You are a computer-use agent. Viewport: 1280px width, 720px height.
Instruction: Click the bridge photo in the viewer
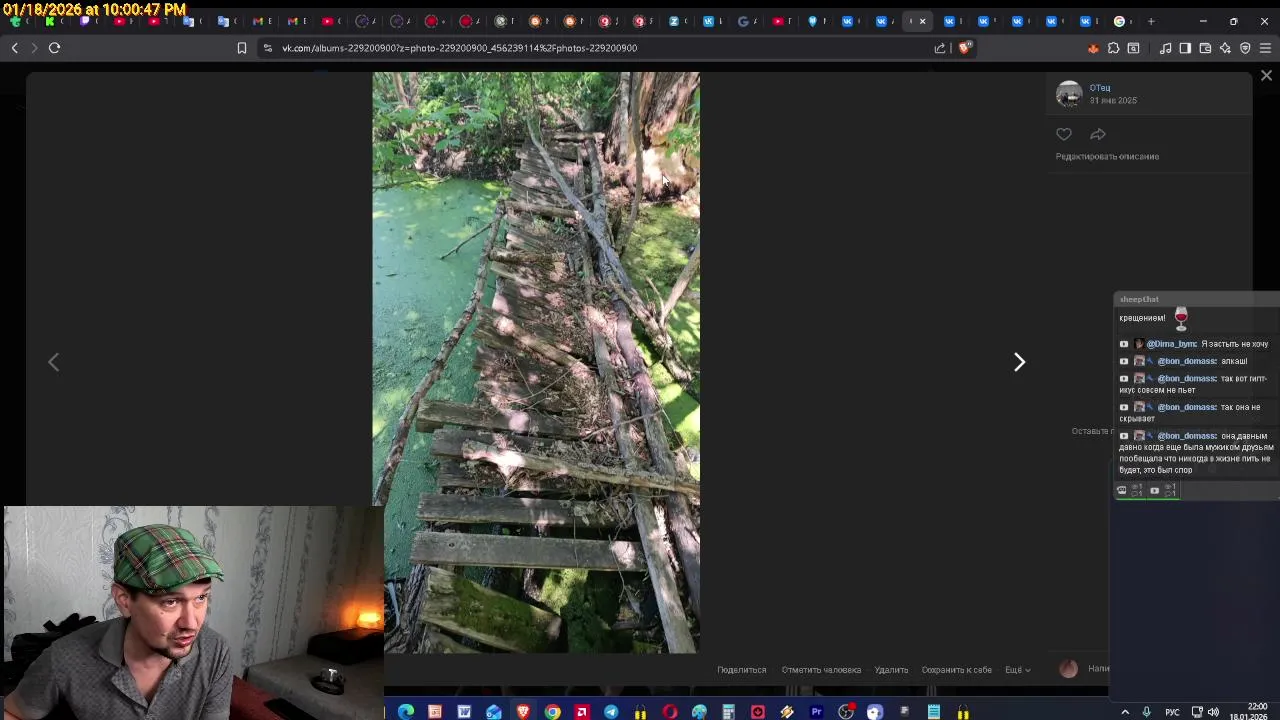click(536, 362)
